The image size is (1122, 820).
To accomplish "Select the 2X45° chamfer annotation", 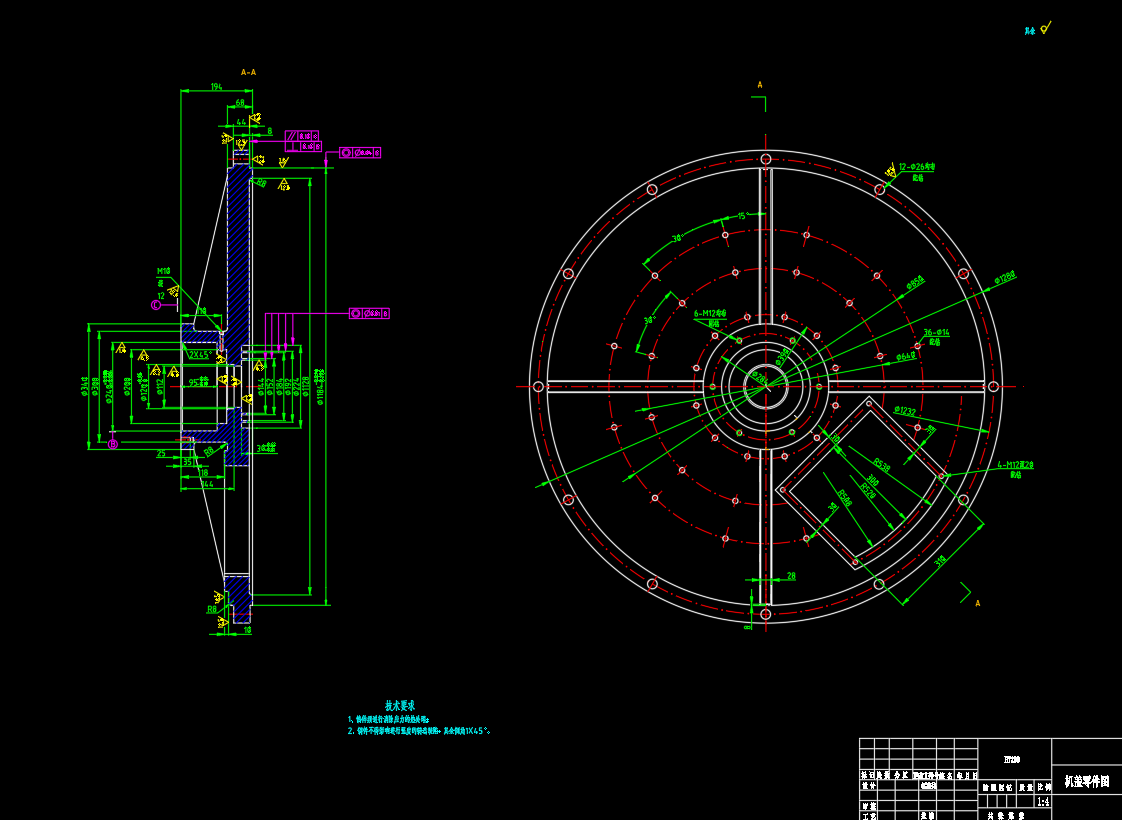I will (202, 354).
